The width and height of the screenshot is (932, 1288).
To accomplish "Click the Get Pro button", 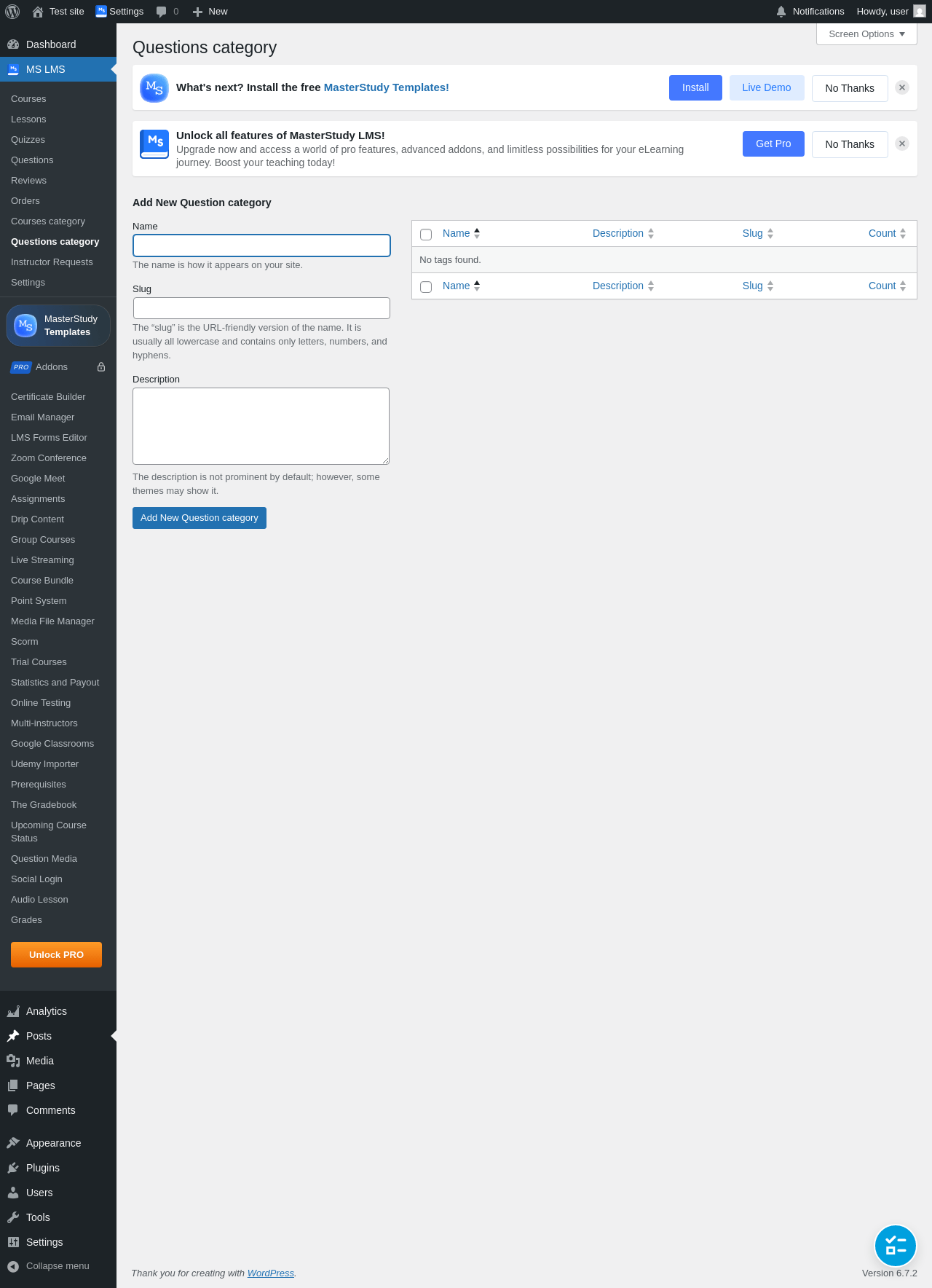I will click(x=773, y=144).
